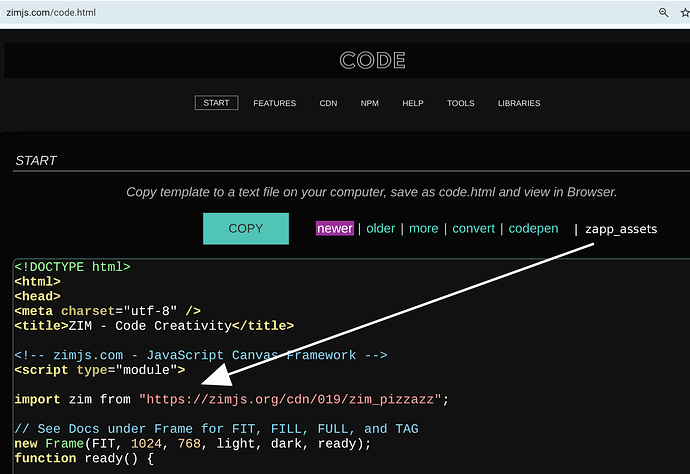
Task: Go to the NPM tab
Action: 370,103
